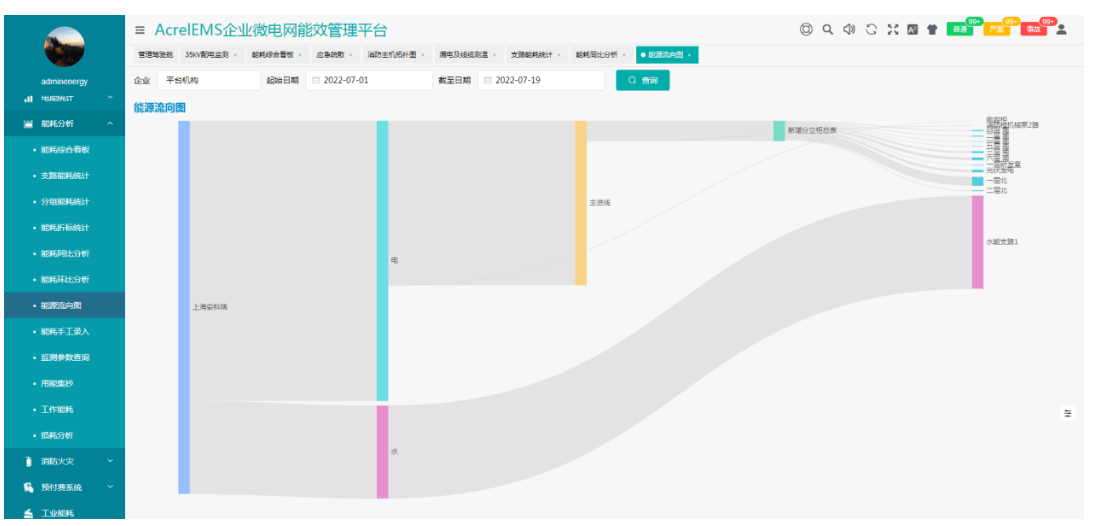Toggle the hamburger sidebar menu icon
1093x526 pixels.
coord(140,30)
